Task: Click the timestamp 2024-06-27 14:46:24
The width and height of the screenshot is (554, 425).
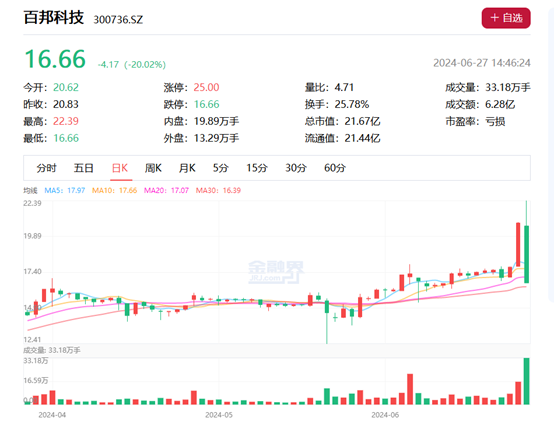Action: pos(482,63)
